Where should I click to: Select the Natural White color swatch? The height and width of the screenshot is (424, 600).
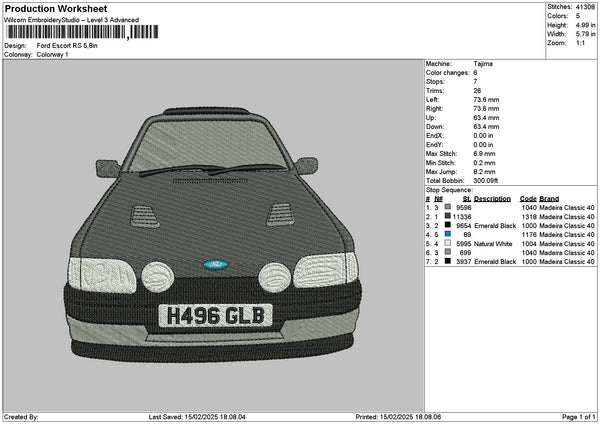[x=446, y=243]
